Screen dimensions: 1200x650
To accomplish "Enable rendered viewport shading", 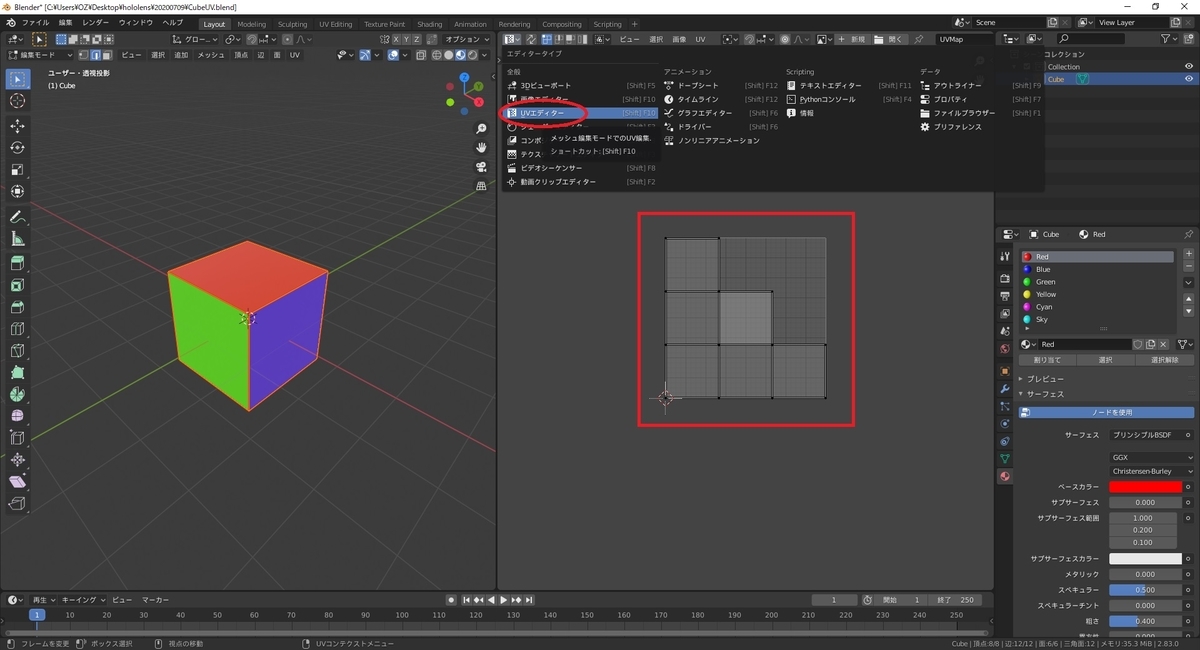I will tap(471, 55).
